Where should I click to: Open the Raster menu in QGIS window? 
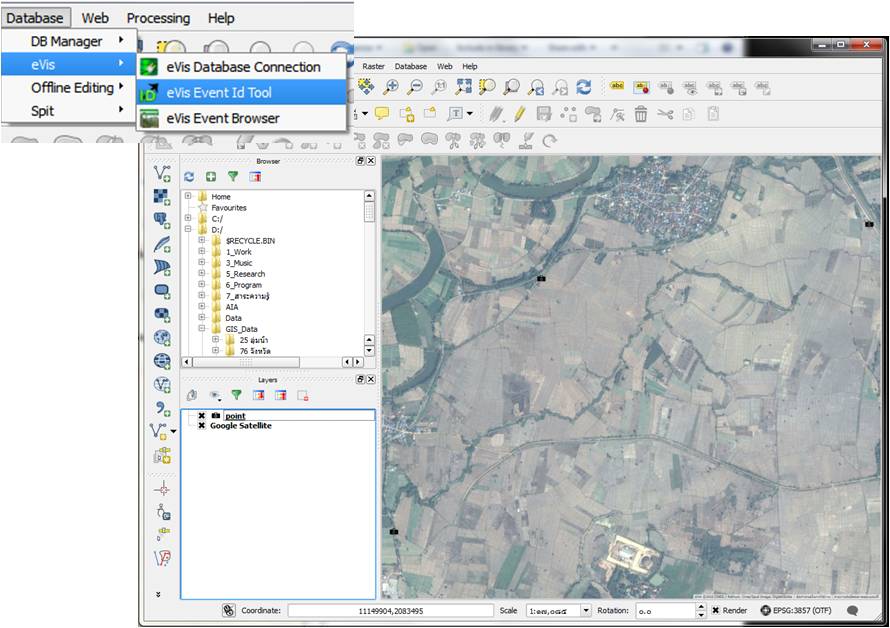pos(373,66)
